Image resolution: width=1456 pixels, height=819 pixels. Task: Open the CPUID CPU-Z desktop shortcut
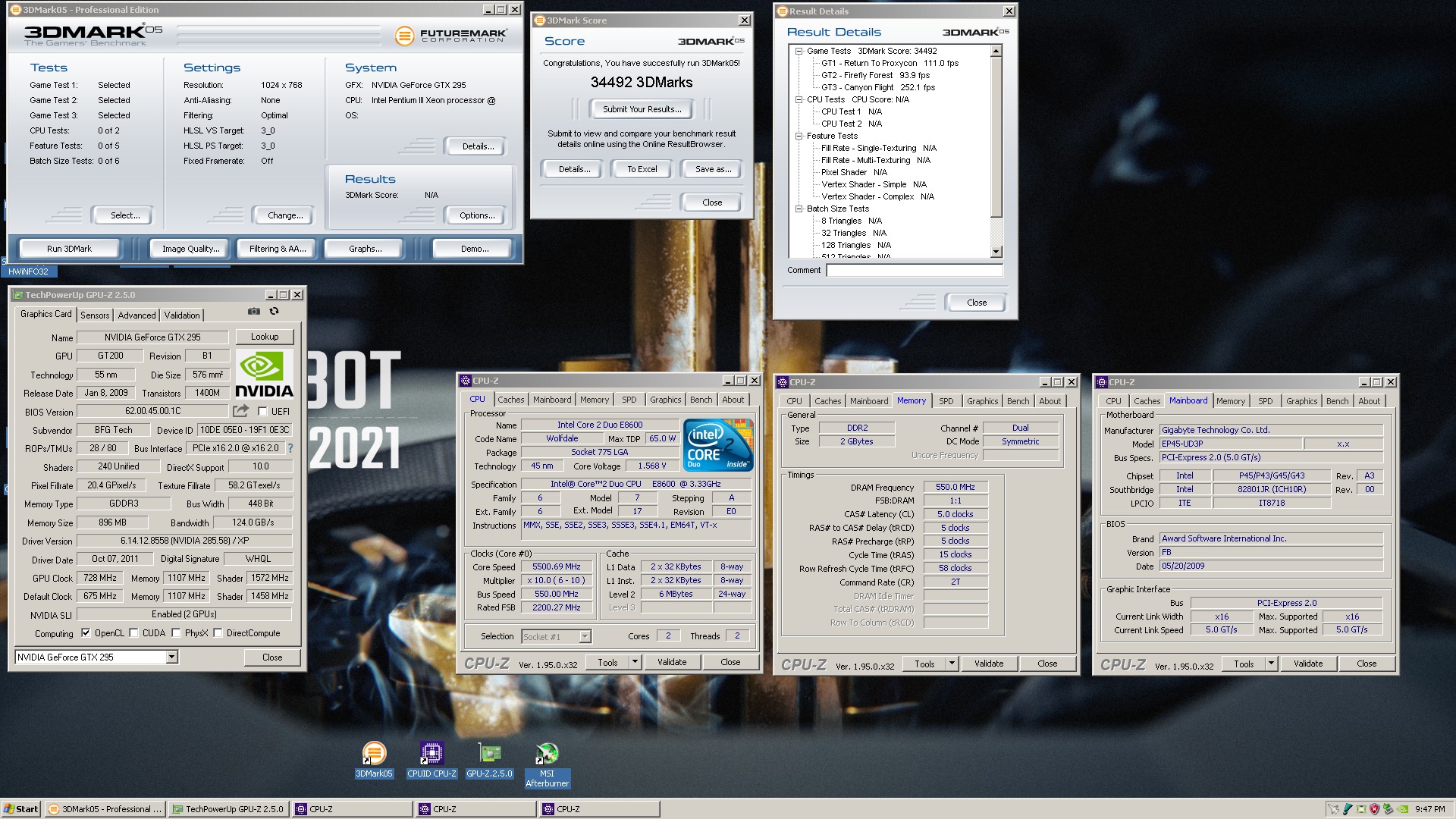(431, 760)
